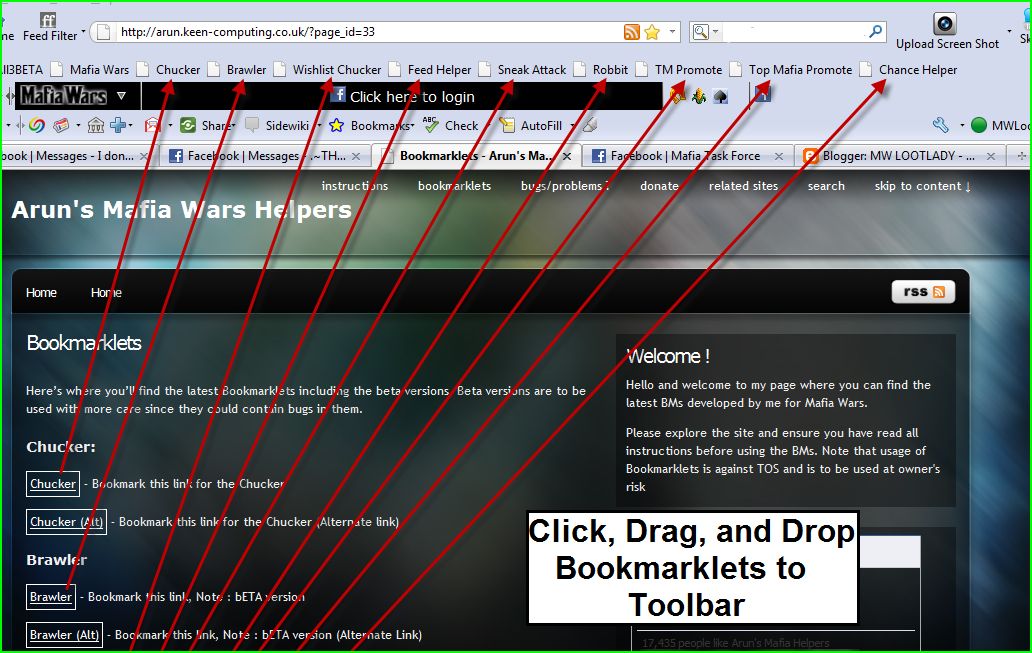This screenshot has height=653, width=1032.
Task: Click the Google swirl toolbar icon
Action: click(37, 125)
